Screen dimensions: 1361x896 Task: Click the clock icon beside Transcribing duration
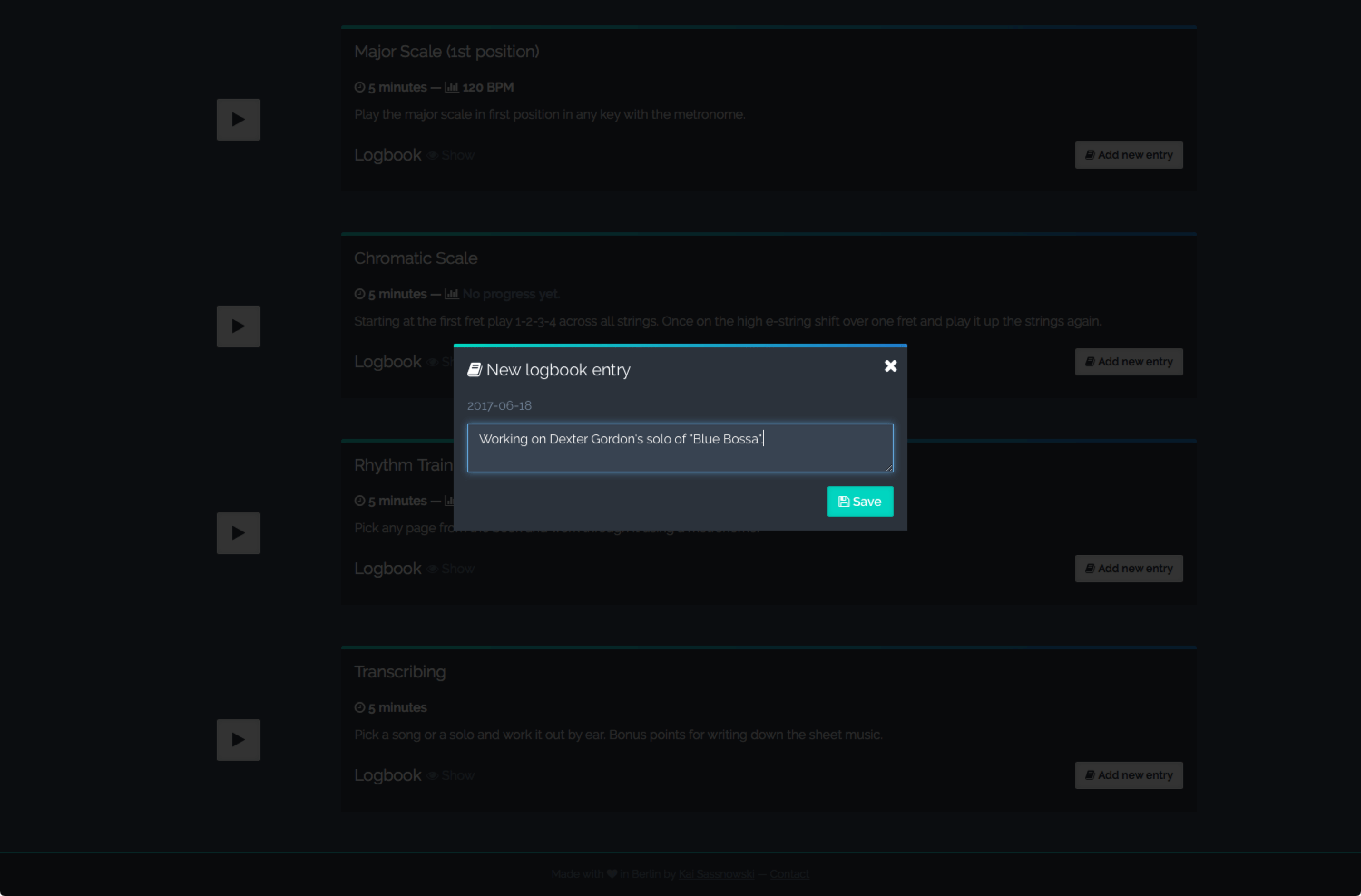tap(360, 707)
